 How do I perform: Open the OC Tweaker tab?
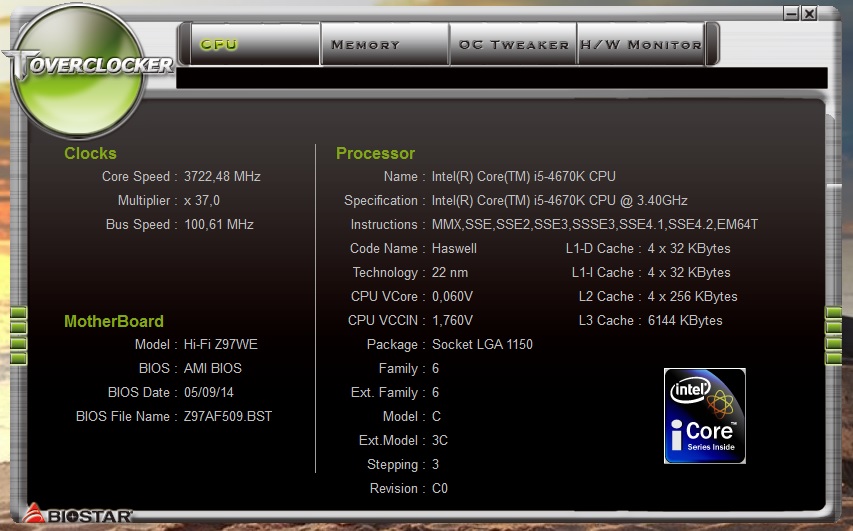coord(513,45)
